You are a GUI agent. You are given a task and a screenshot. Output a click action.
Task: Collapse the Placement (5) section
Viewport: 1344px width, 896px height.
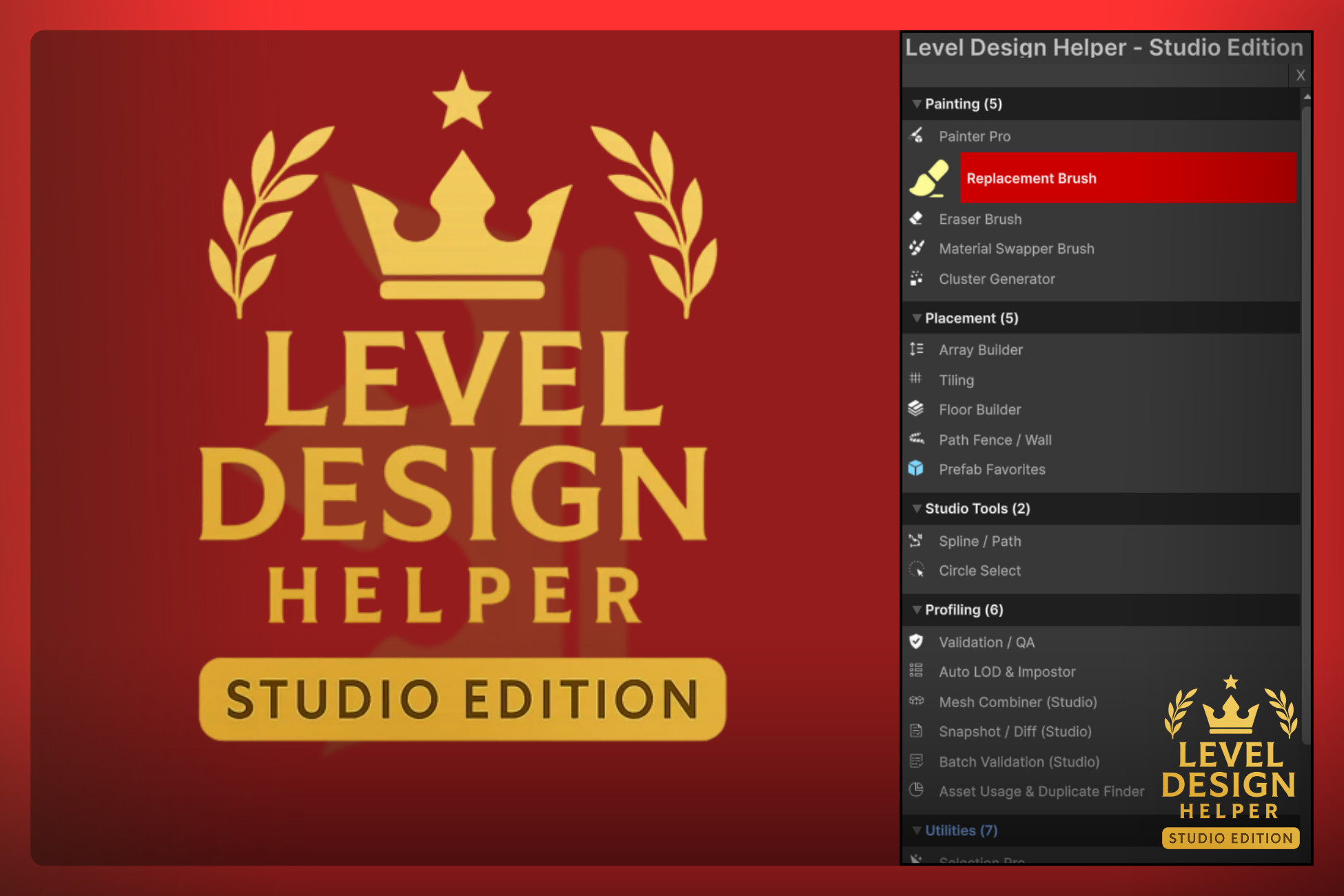click(917, 318)
